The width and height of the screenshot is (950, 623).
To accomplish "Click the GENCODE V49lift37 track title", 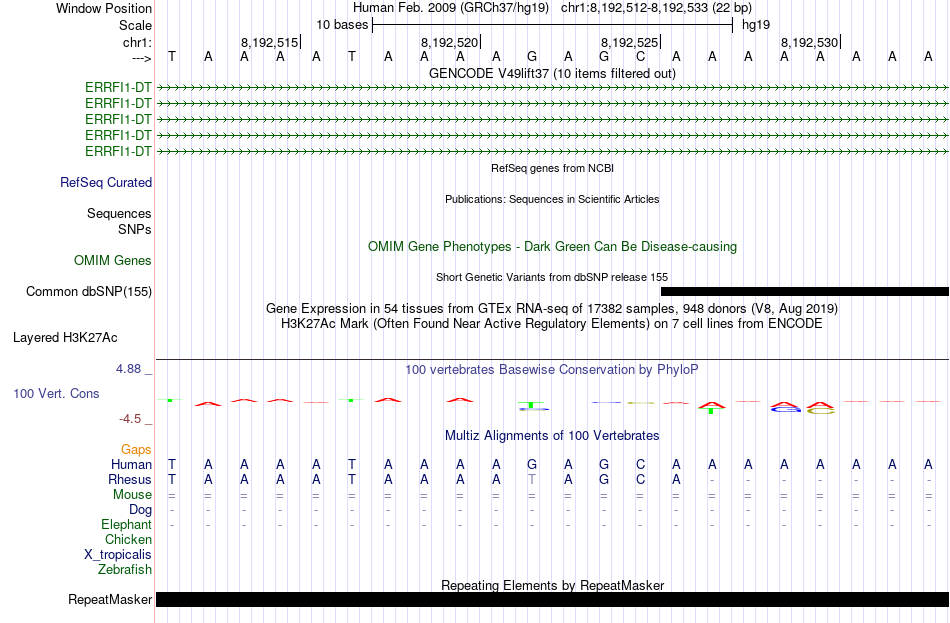I will pyautogui.click(x=553, y=73).
